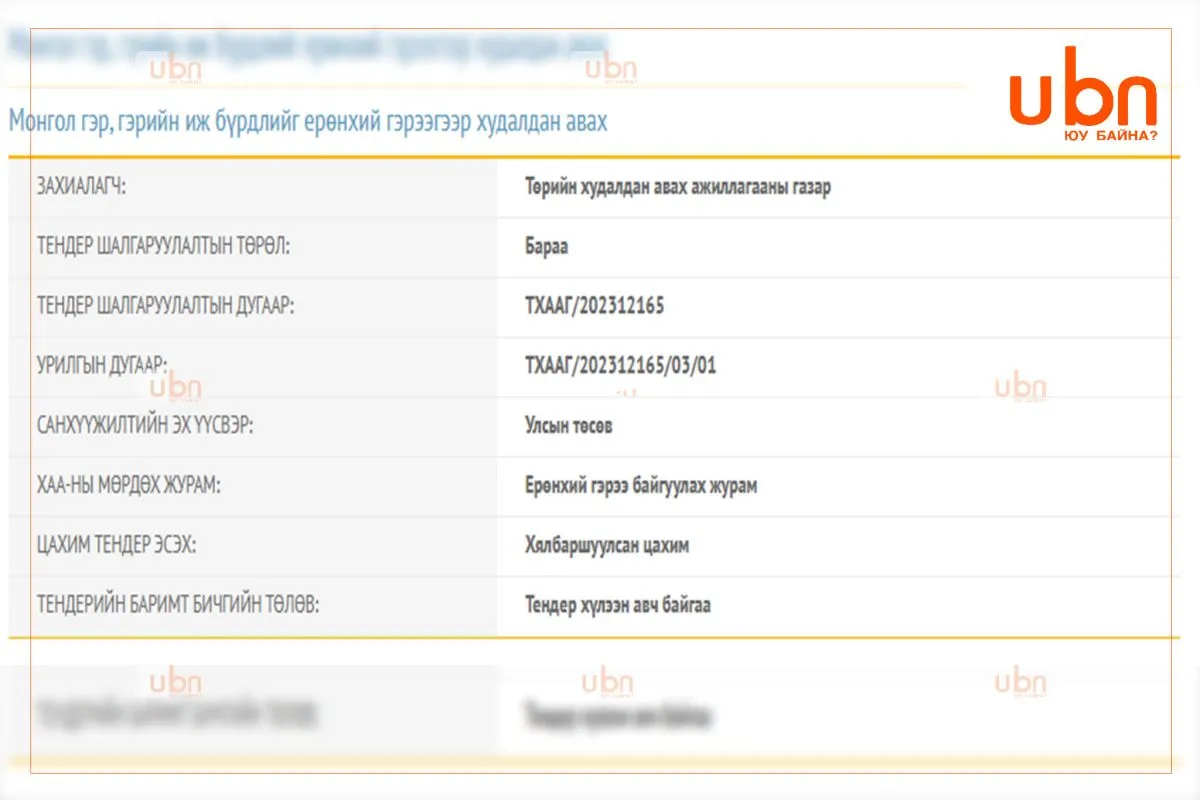The width and height of the screenshot is (1200, 800).
Task: Select the 'ТЕНДЕР ШАЛГАРУУЛАЛТЫН ДУГААР:' label
Action: [166, 306]
